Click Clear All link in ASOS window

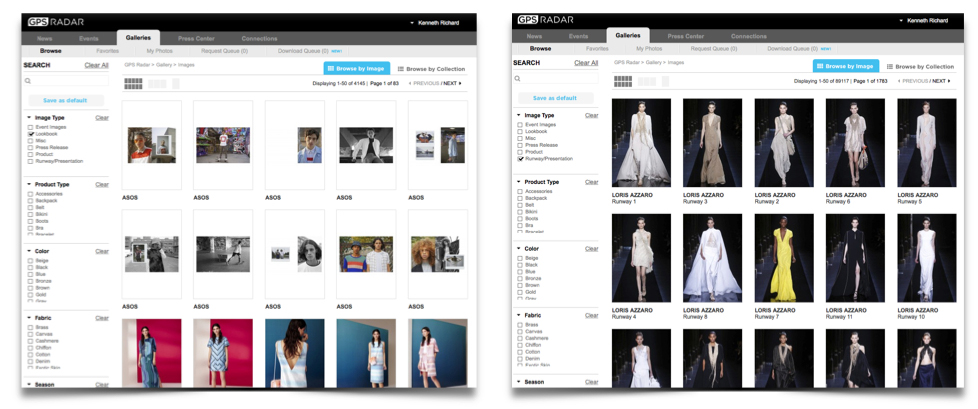(97, 65)
